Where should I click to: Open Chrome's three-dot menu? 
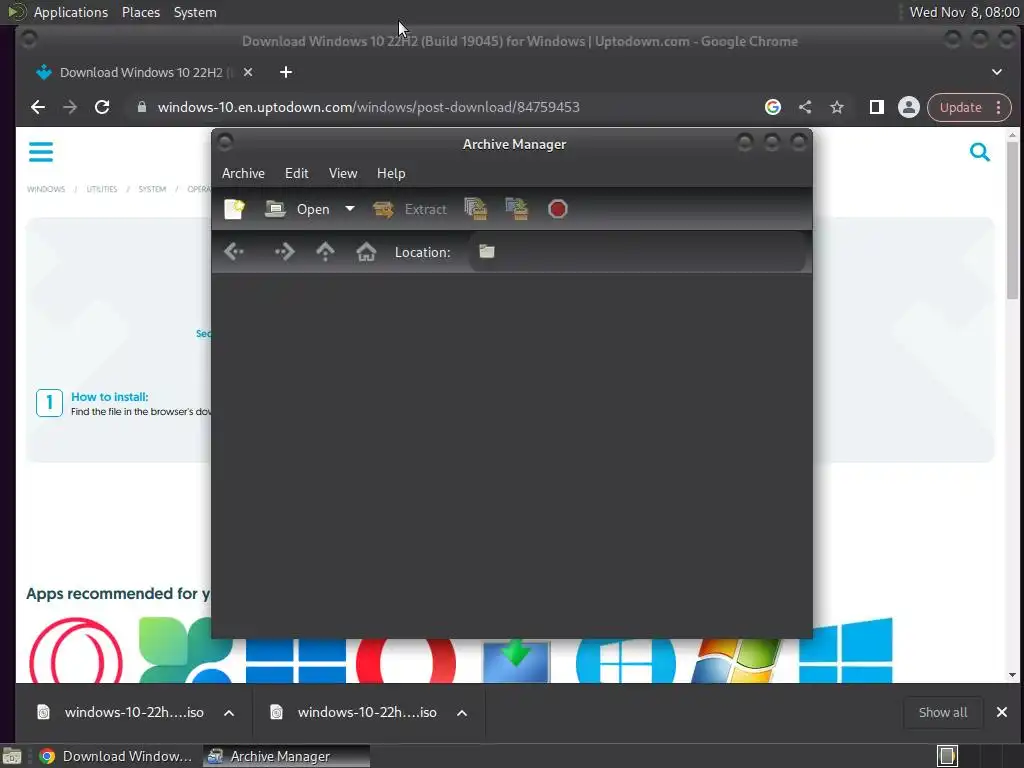[x=999, y=107]
